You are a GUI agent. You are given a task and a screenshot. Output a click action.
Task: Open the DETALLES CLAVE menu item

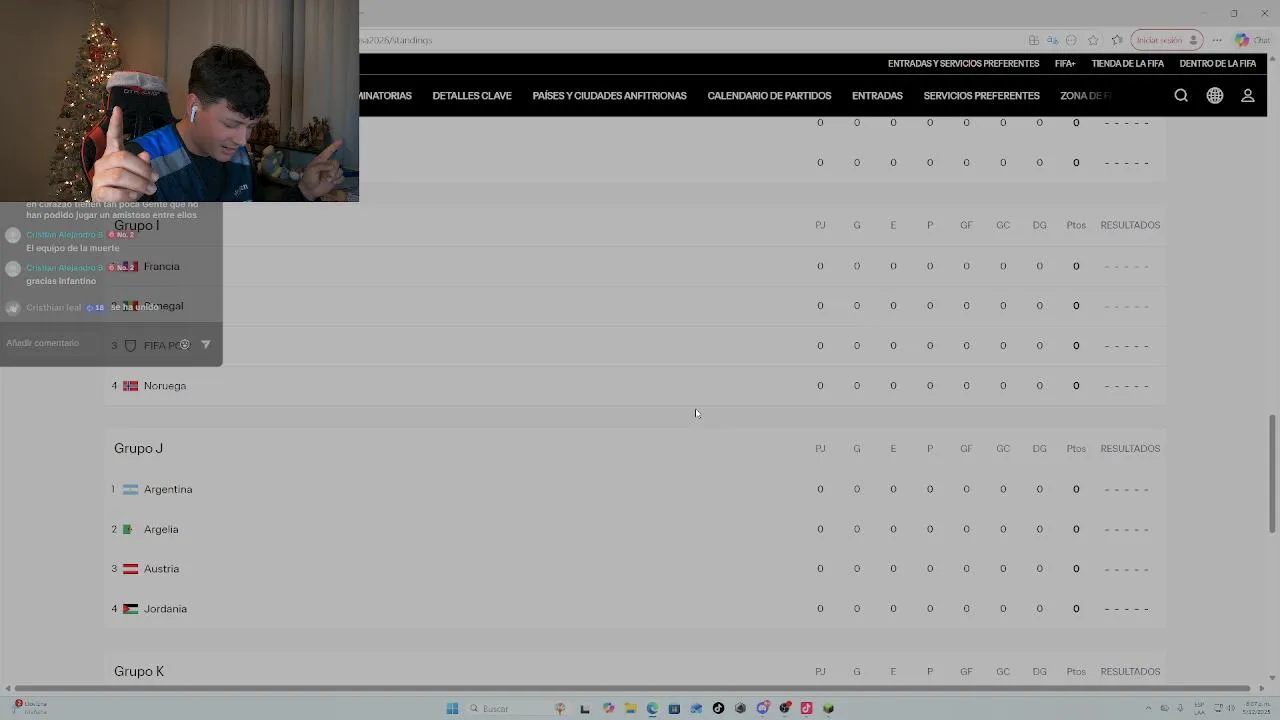(472, 96)
